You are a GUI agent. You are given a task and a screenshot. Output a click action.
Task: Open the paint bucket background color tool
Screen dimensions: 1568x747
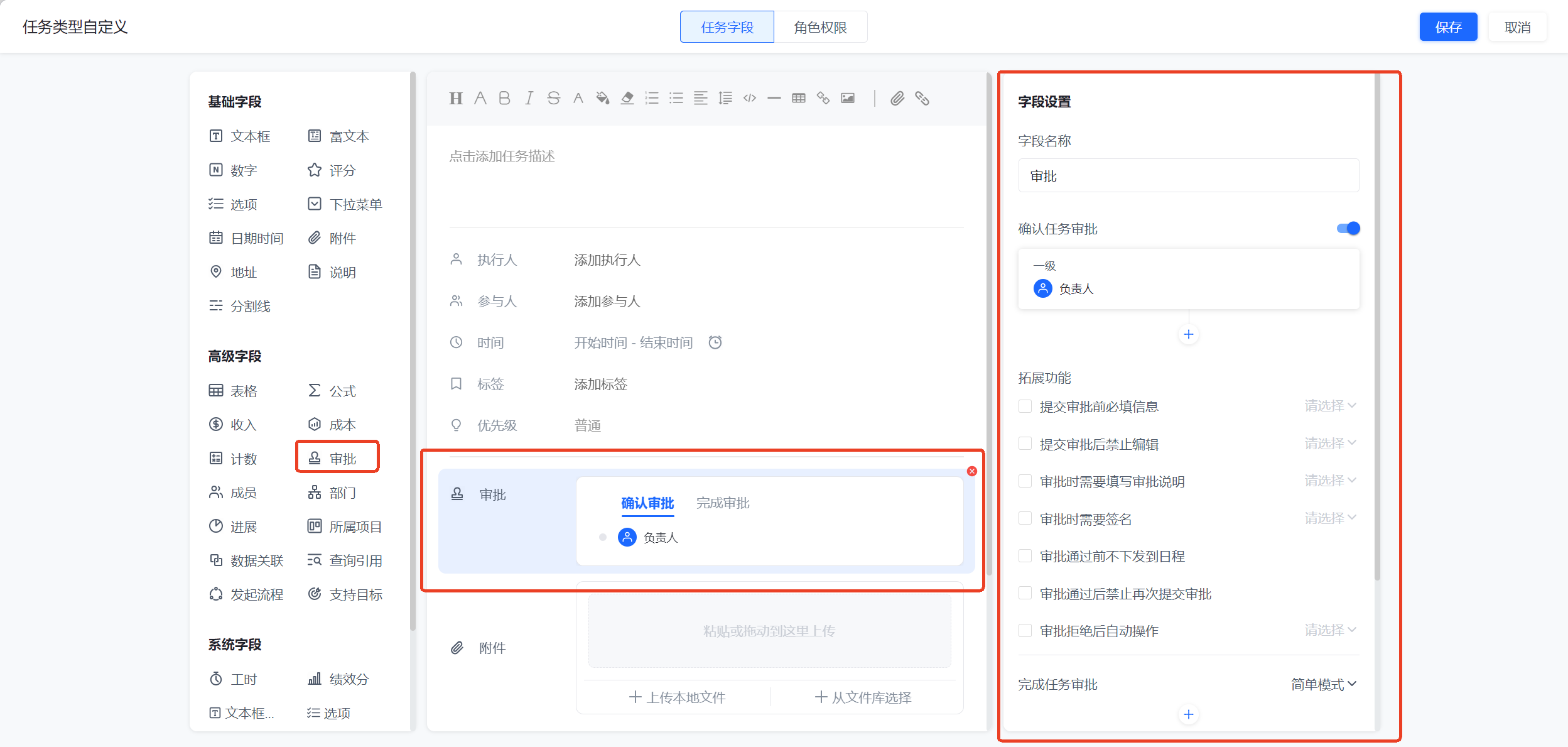pyautogui.click(x=603, y=98)
